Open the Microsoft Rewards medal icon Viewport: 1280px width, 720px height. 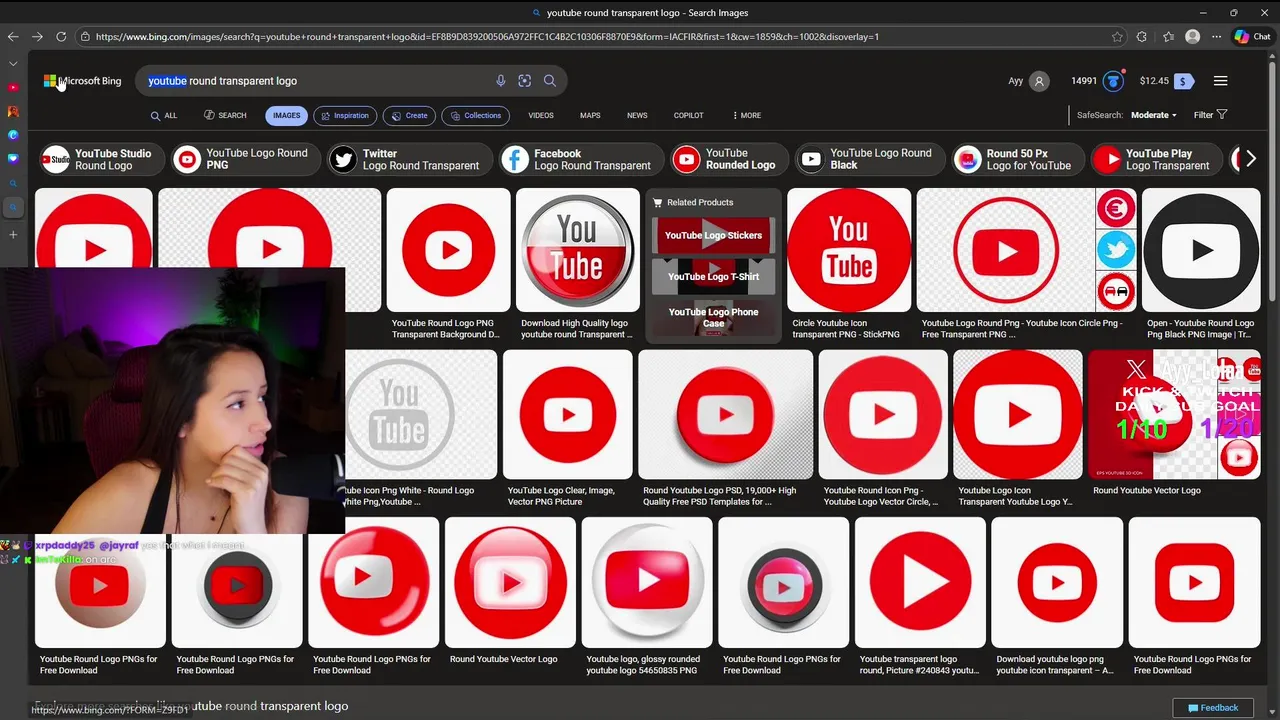[1112, 81]
